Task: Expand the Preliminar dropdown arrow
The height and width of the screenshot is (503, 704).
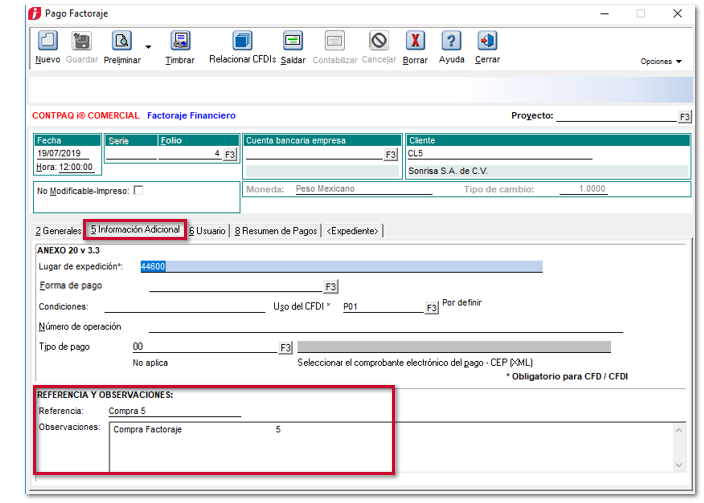Action: [x=148, y=47]
